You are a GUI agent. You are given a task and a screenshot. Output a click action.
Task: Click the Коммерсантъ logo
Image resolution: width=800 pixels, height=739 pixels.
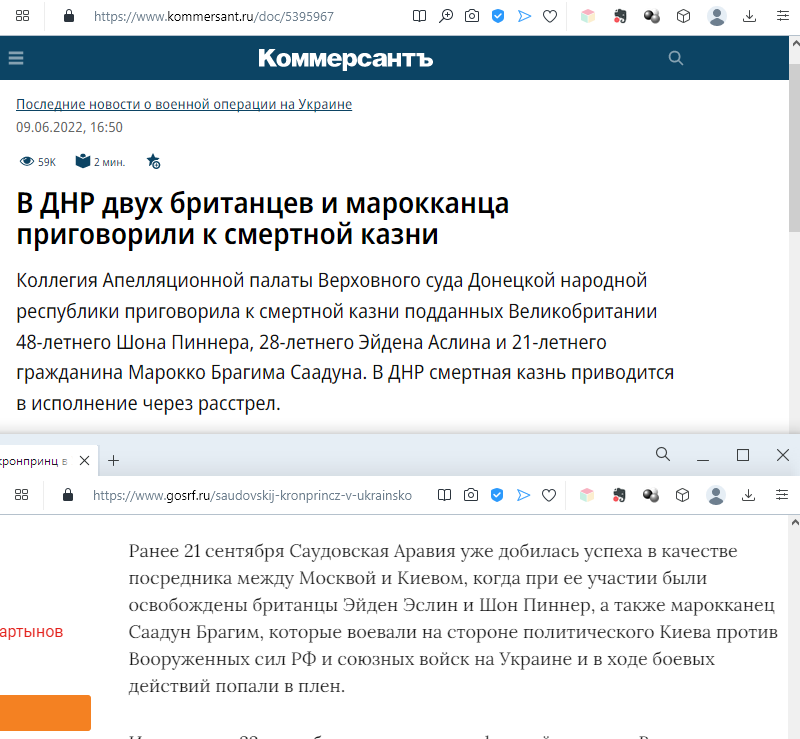pos(345,59)
